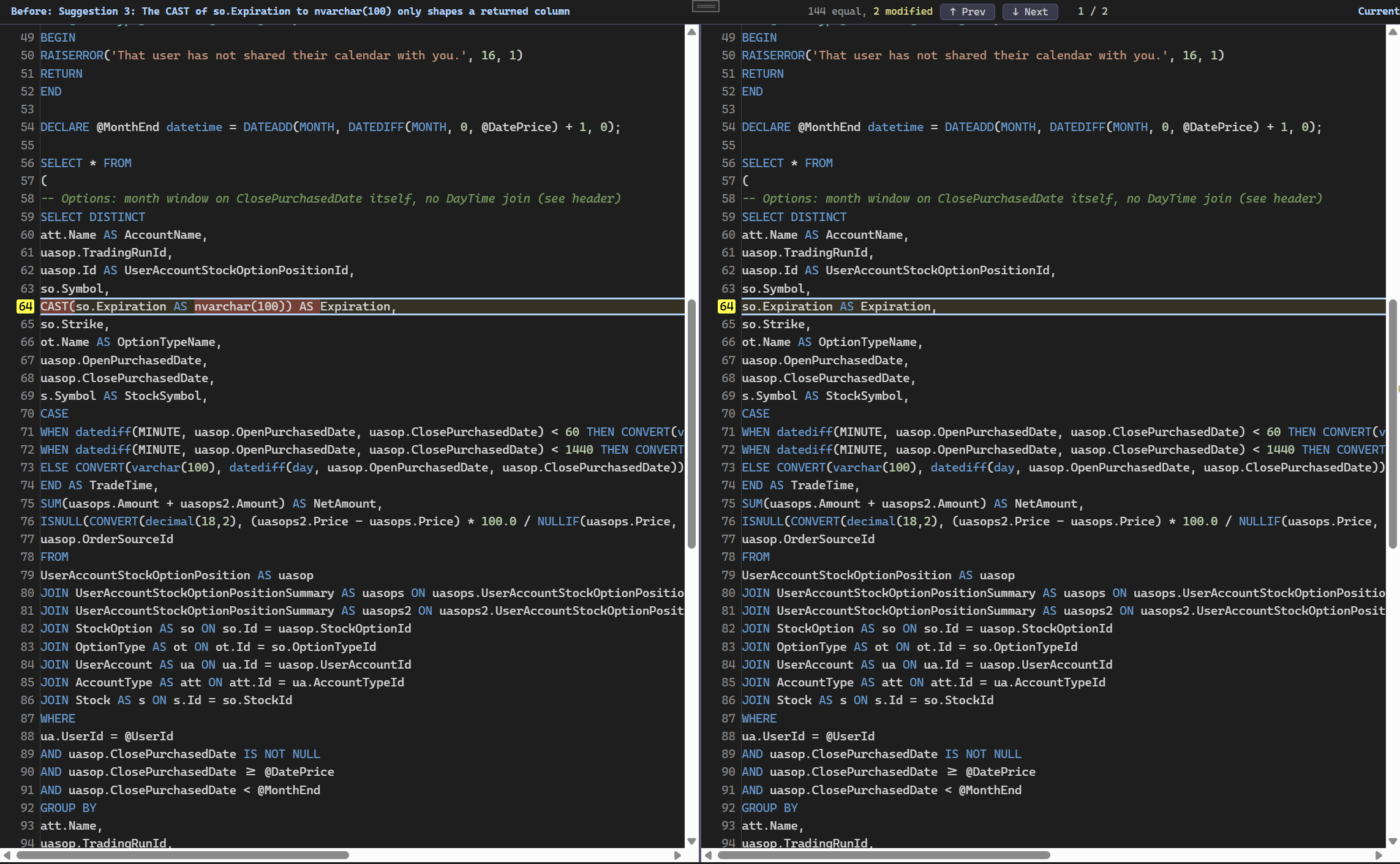Viewport: 1400px width, 864px height.
Task: Jump to next difference with Next button
Action: pos(1030,12)
